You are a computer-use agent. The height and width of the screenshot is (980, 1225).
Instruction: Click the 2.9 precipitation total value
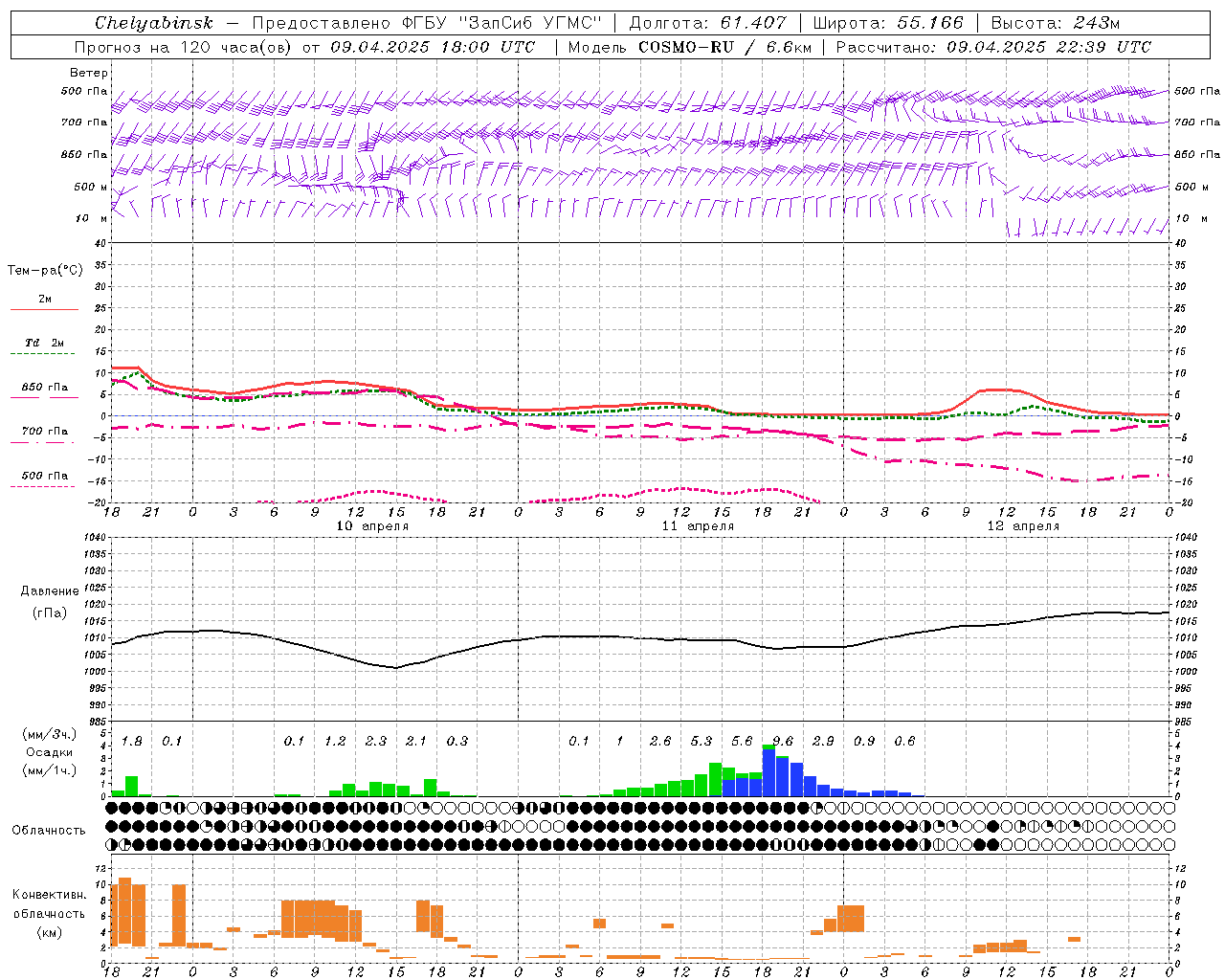(x=823, y=742)
